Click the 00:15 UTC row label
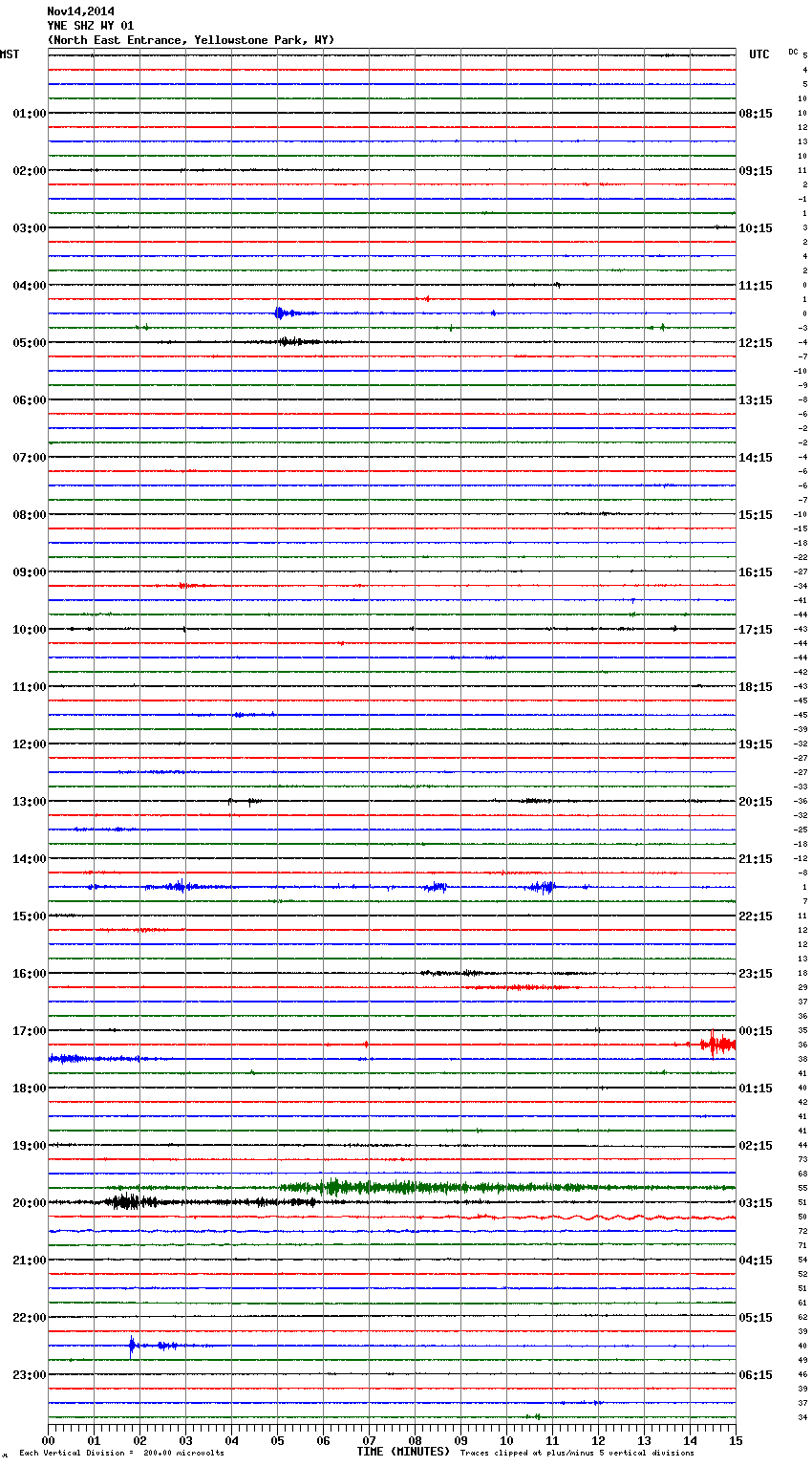The width and height of the screenshot is (812, 1466). point(756,1031)
